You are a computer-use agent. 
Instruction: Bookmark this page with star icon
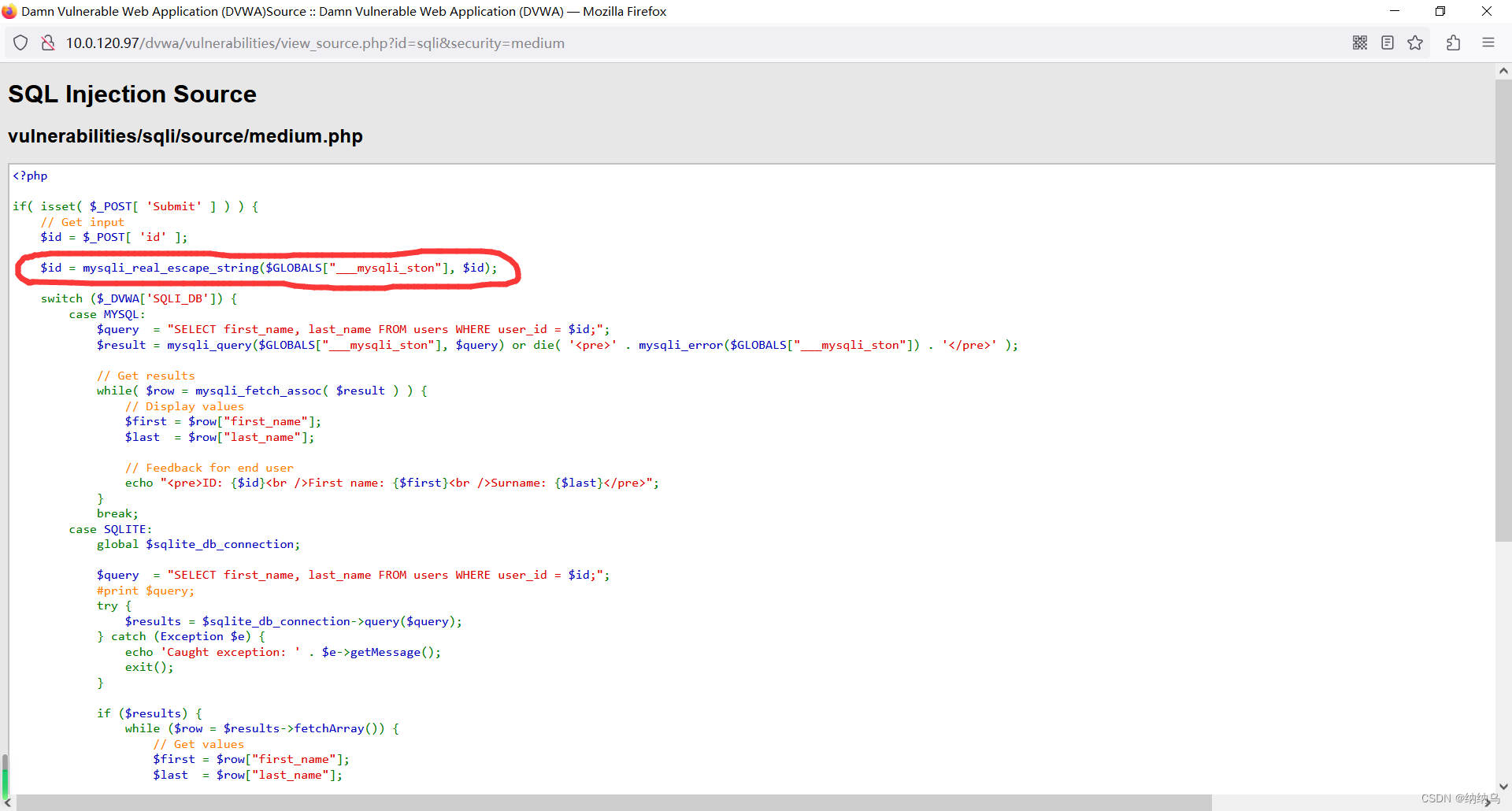1415,43
